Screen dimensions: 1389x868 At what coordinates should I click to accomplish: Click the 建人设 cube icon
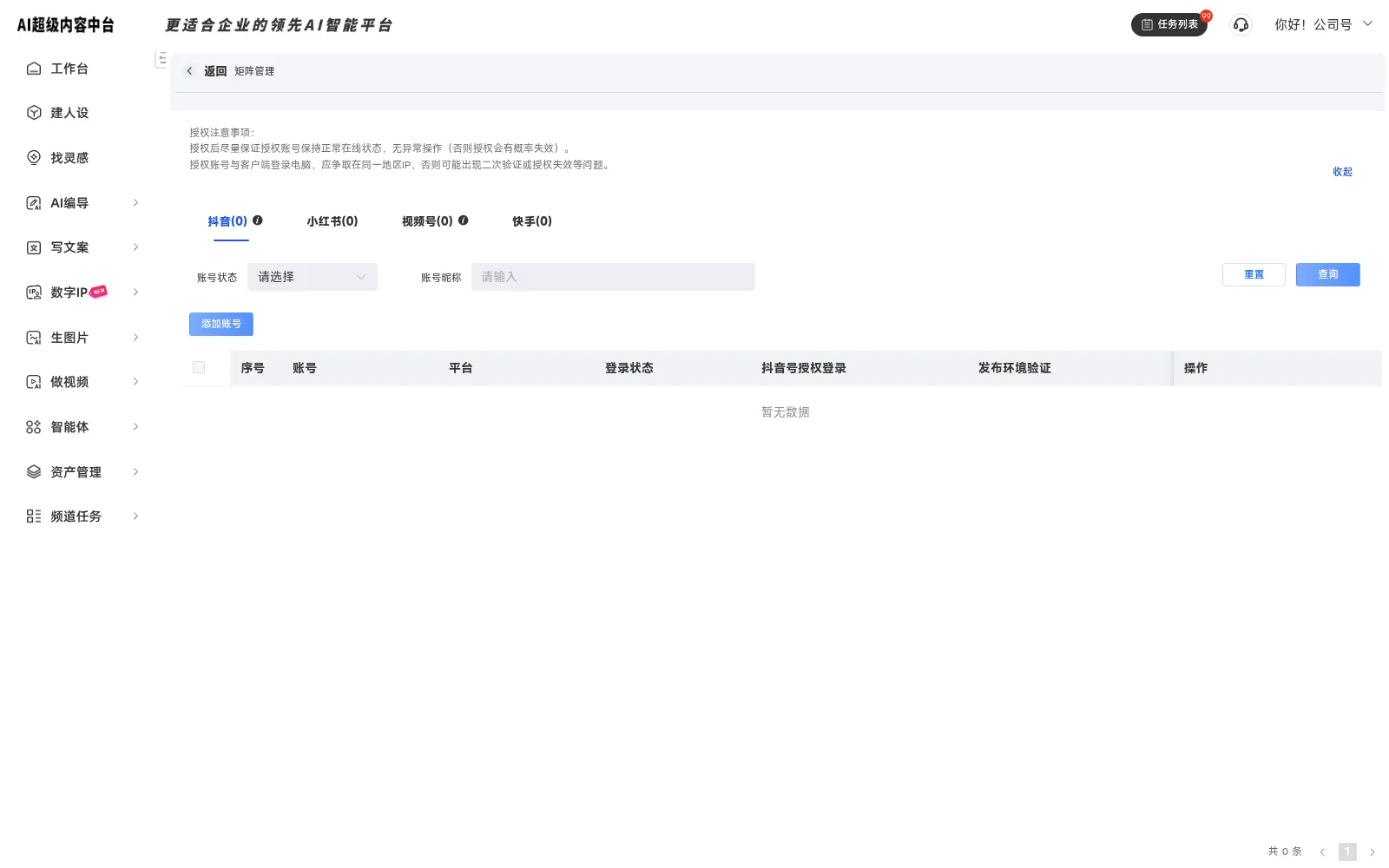34,113
